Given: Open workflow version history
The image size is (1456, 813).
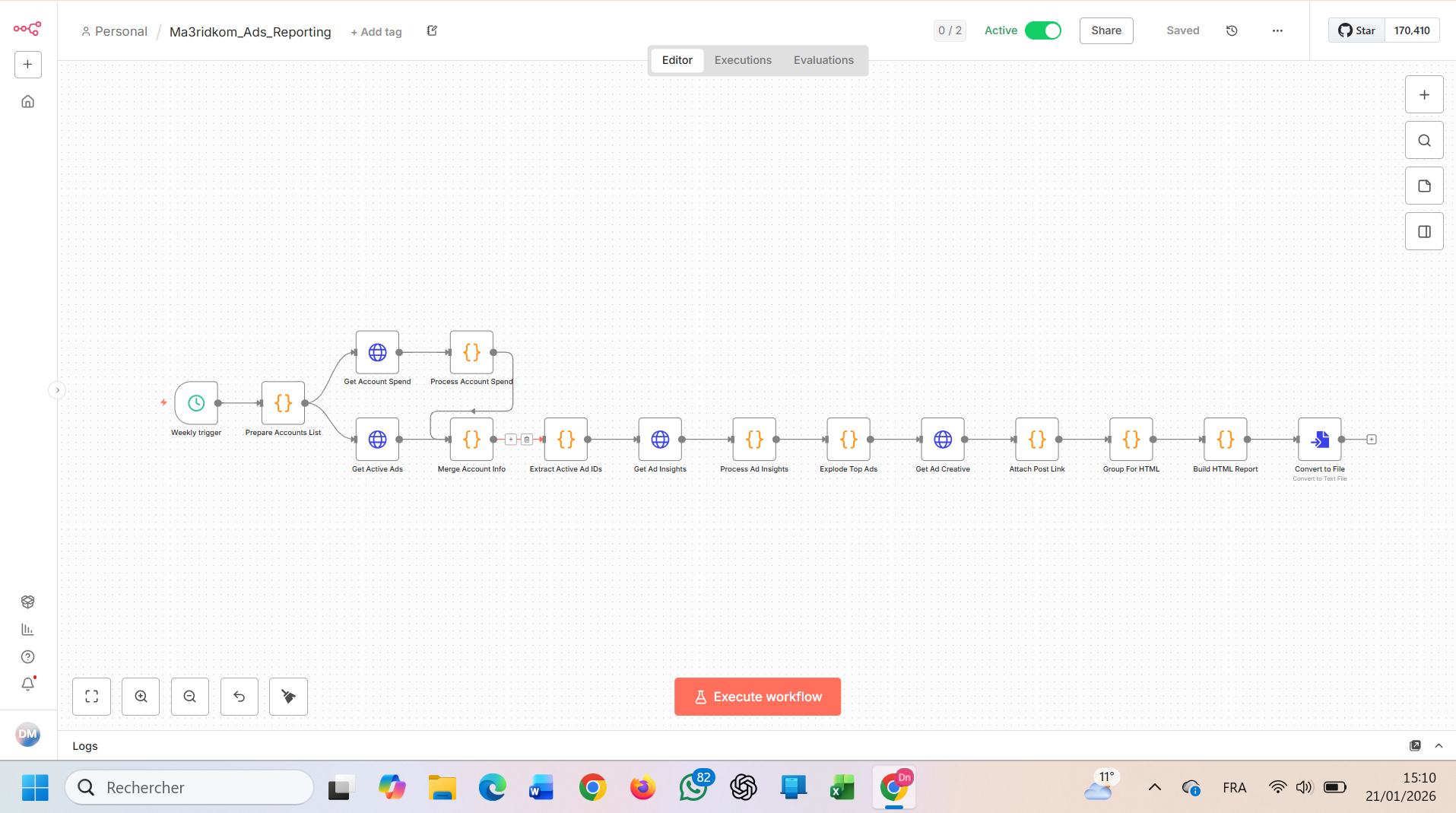Looking at the screenshot, I should (1232, 30).
